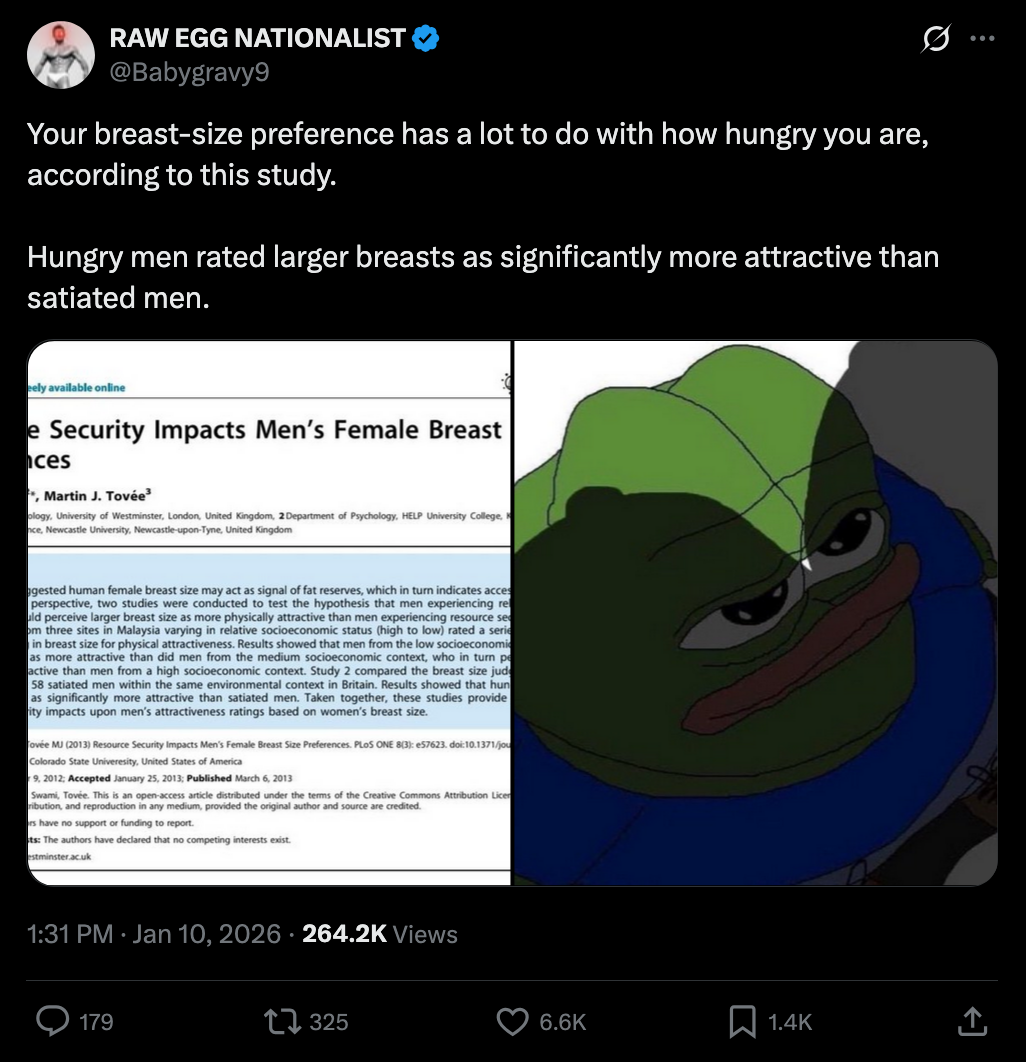Open the share post menu

coord(971,1021)
